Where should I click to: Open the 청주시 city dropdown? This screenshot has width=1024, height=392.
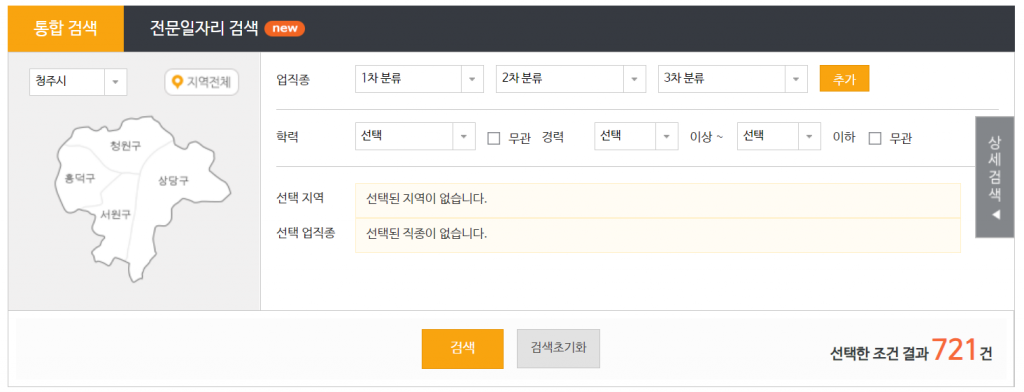click(78, 82)
